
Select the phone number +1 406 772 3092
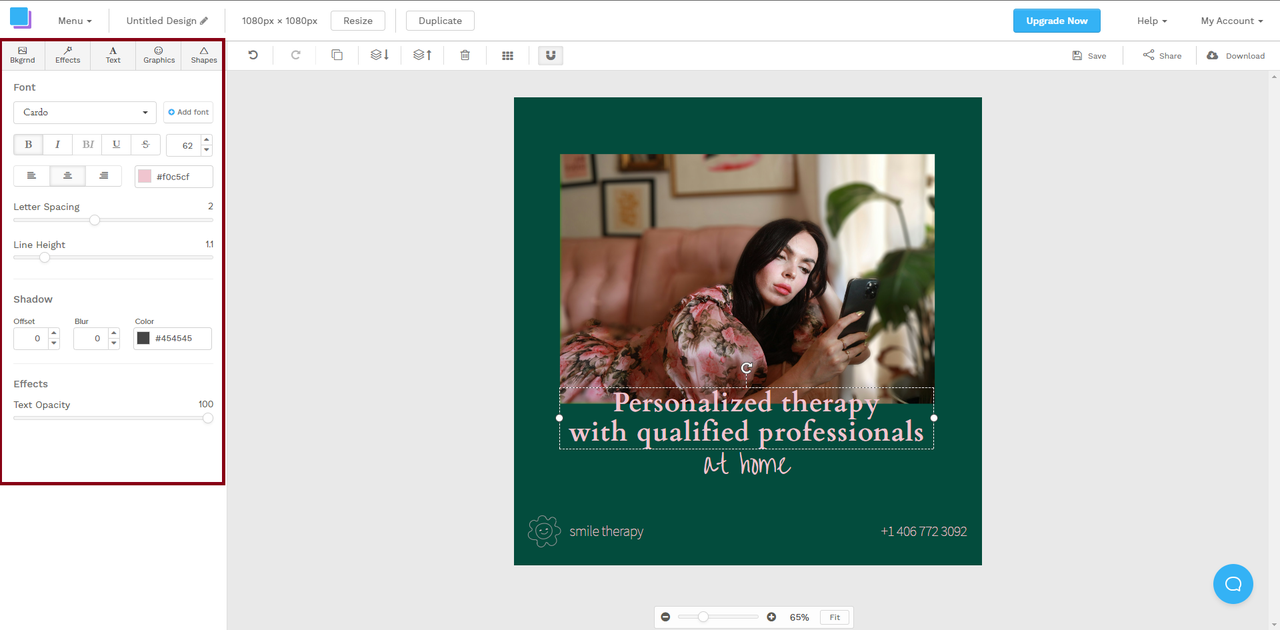[924, 531]
